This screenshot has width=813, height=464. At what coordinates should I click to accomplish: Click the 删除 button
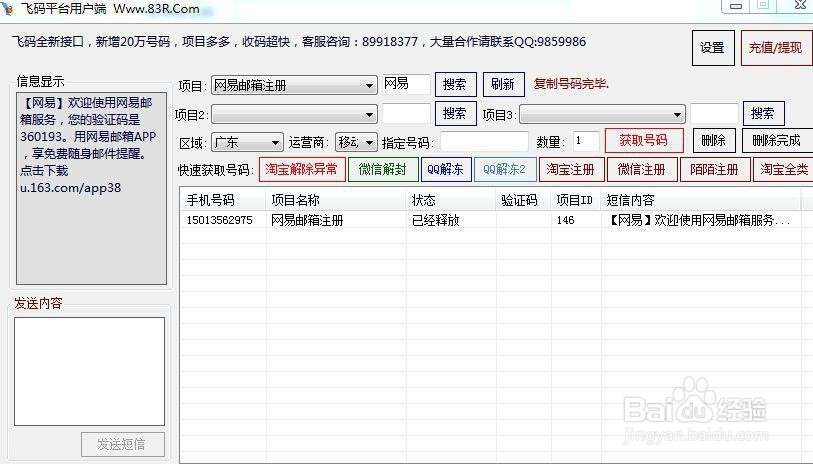[x=714, y=140]
